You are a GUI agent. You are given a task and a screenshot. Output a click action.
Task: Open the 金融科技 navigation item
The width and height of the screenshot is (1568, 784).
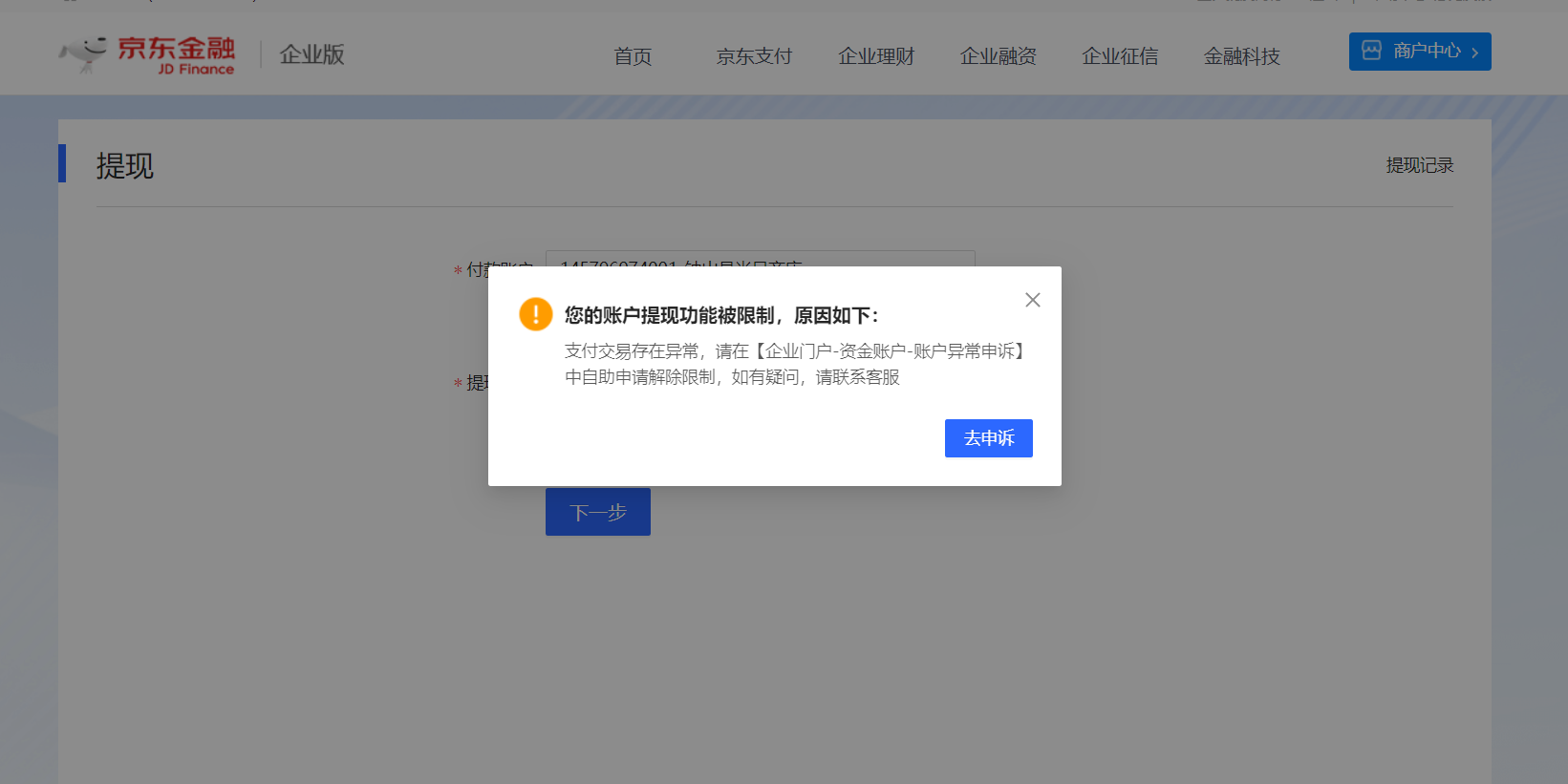click(x=1241, y=56)
